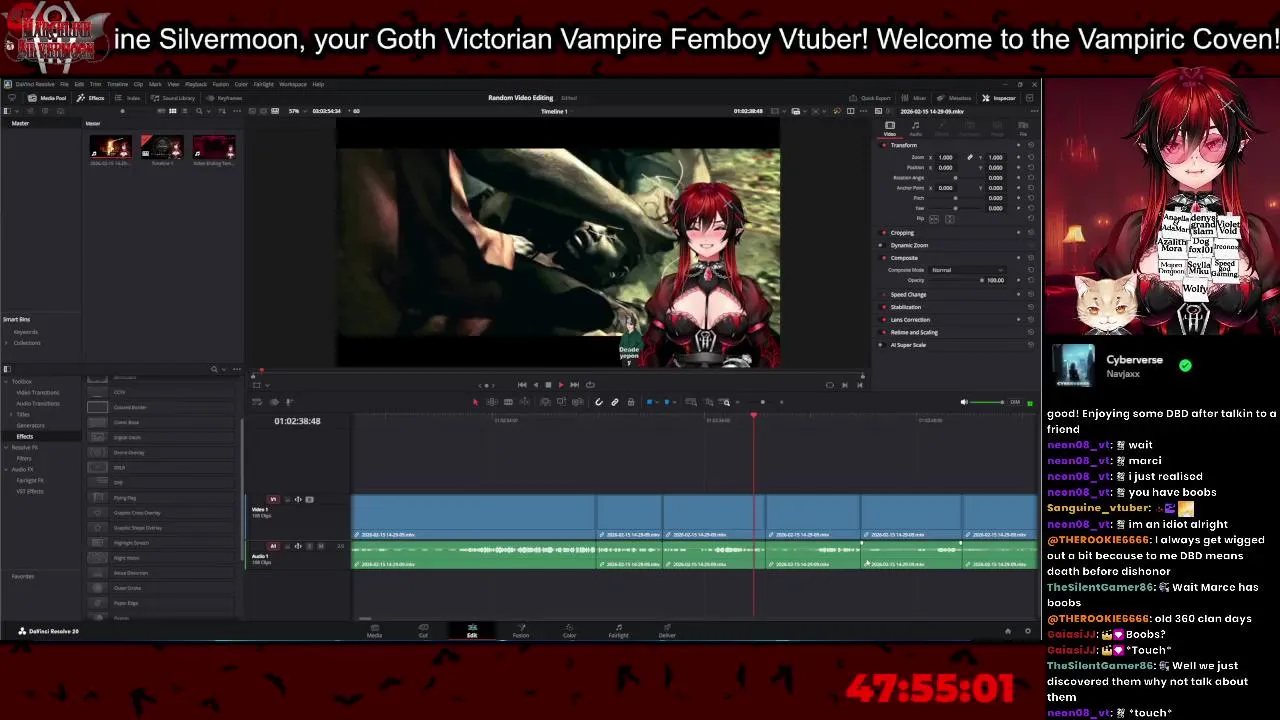Toggle loop playback icon
This screenshot has width=1280, height=720.
coord(590,384)
